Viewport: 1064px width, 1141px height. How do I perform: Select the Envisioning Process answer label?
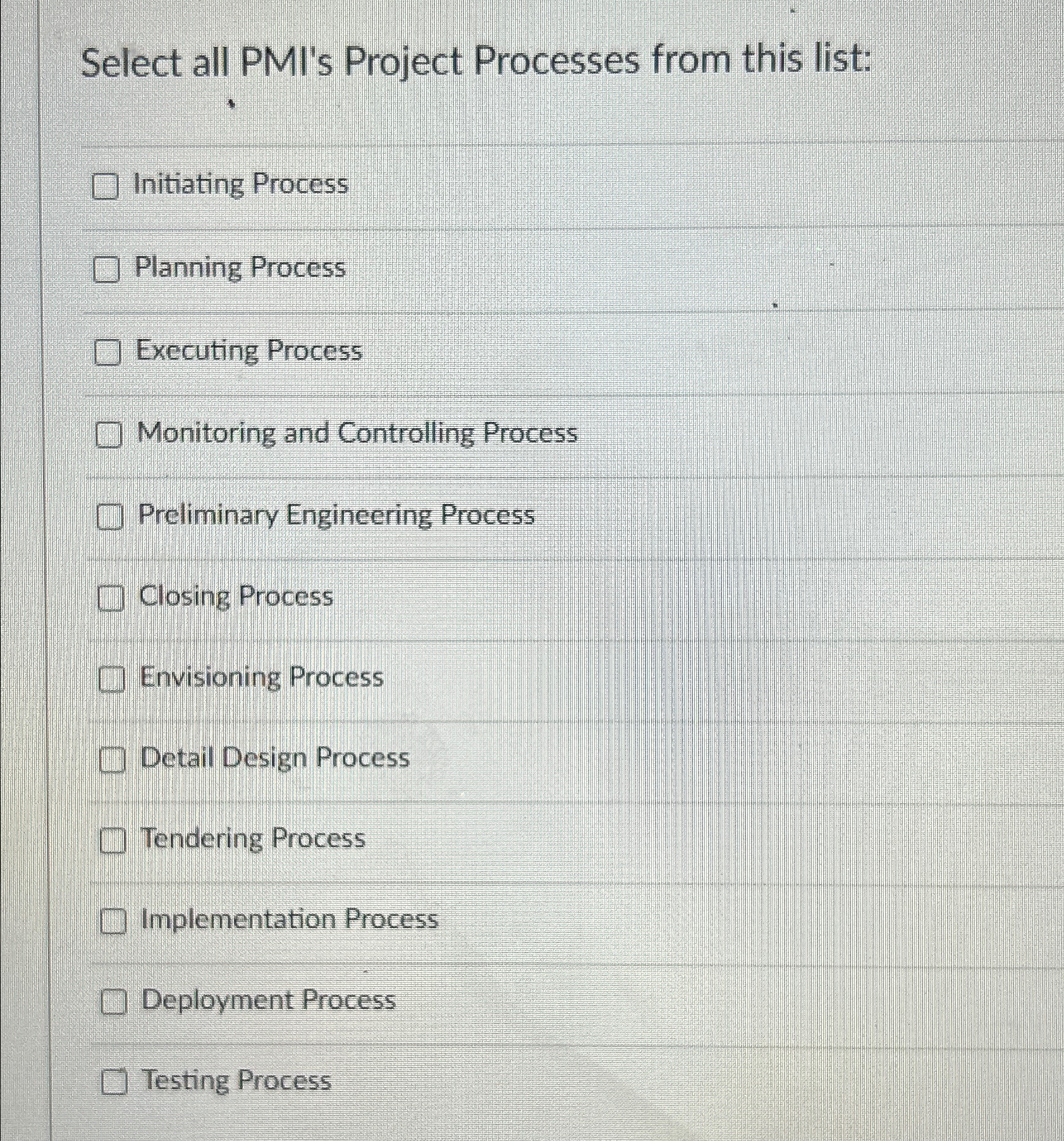(261, 677)
